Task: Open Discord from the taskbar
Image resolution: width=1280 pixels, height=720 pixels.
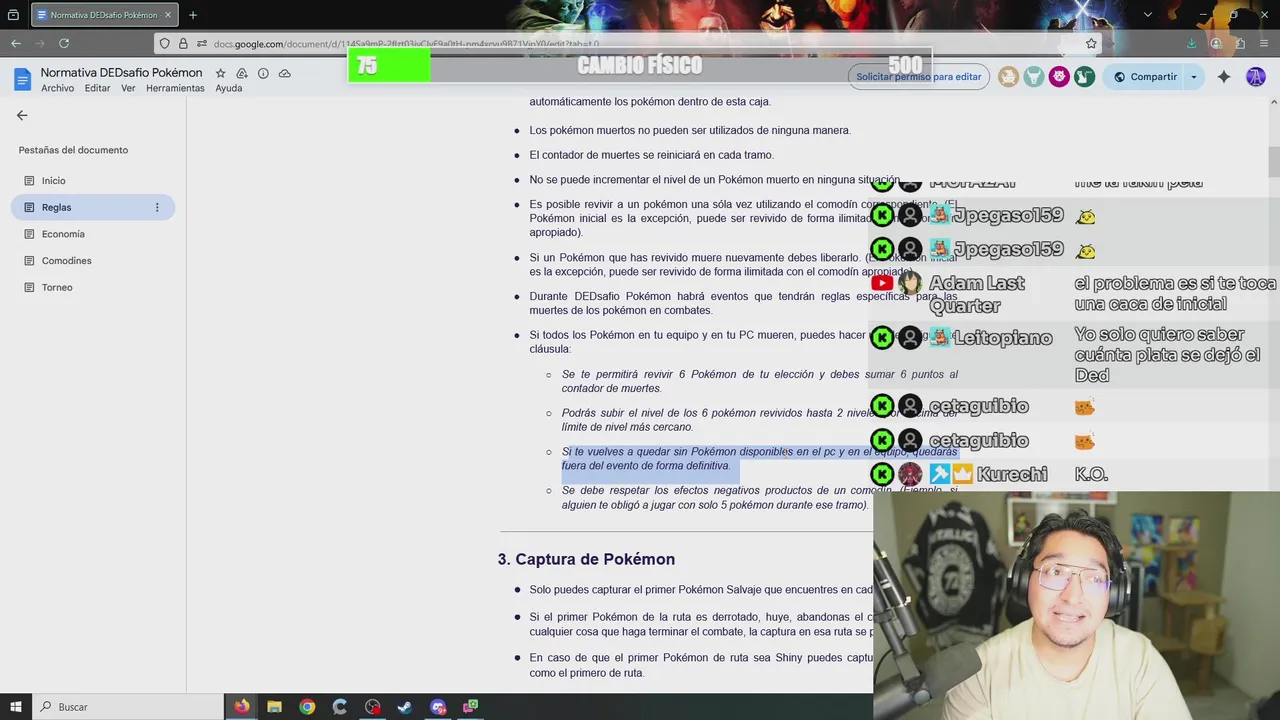Action: (x=438, y=707)
